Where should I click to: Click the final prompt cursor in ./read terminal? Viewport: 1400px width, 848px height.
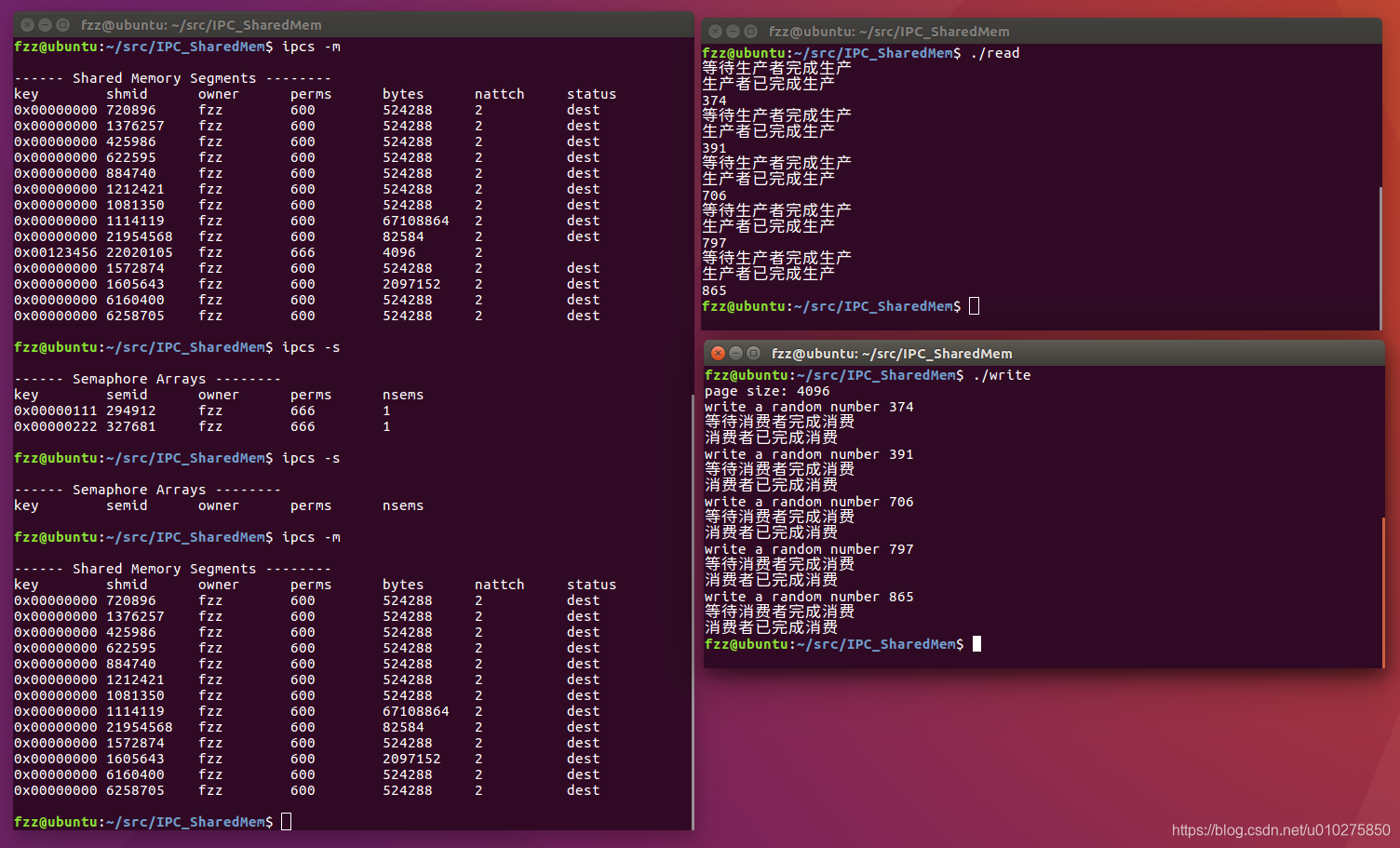pyautogui.click(x=974, y=306)
